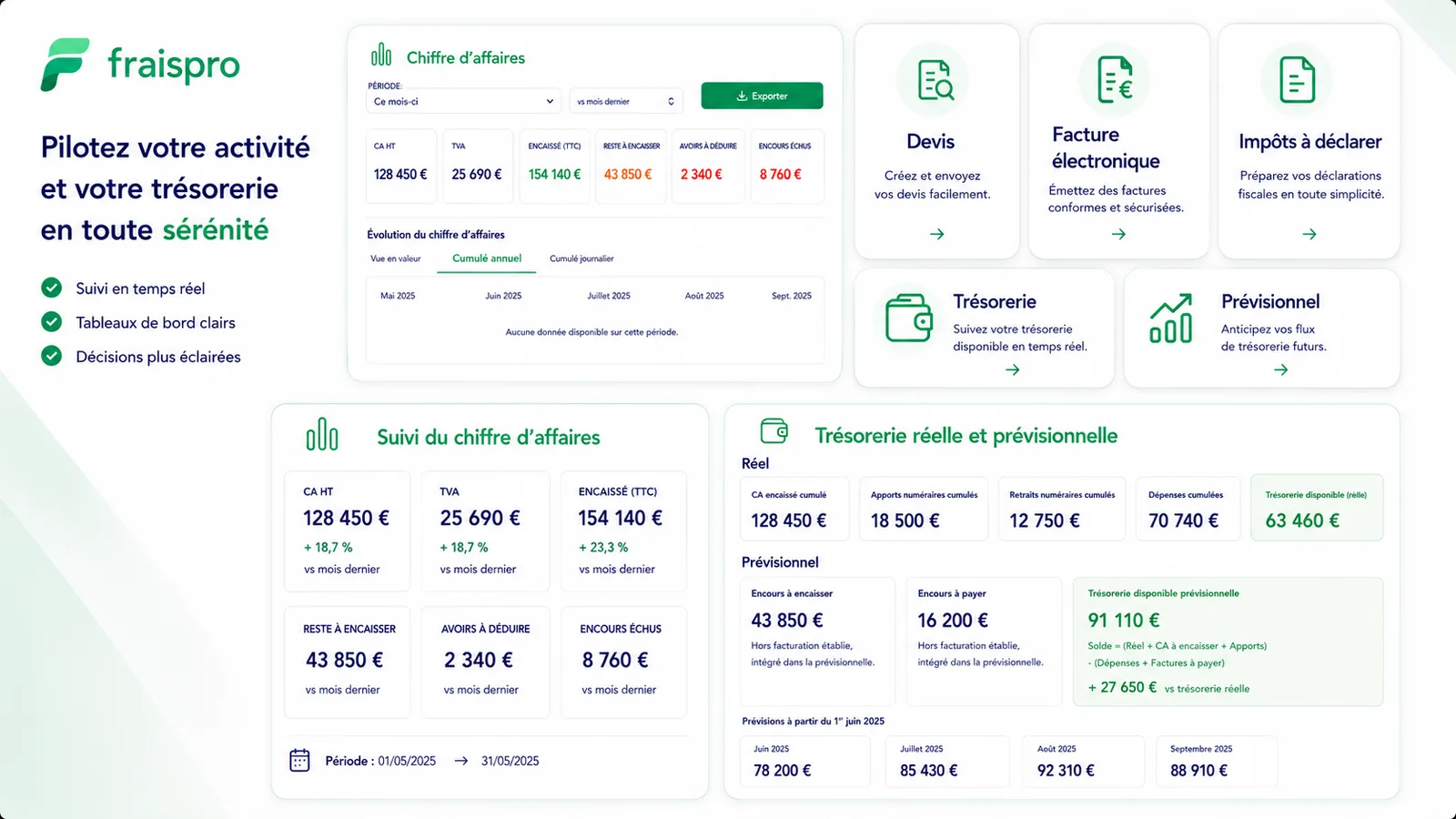Click the top TVA 25 690 € tile
1456x819 pixels.
pos(478,167)
